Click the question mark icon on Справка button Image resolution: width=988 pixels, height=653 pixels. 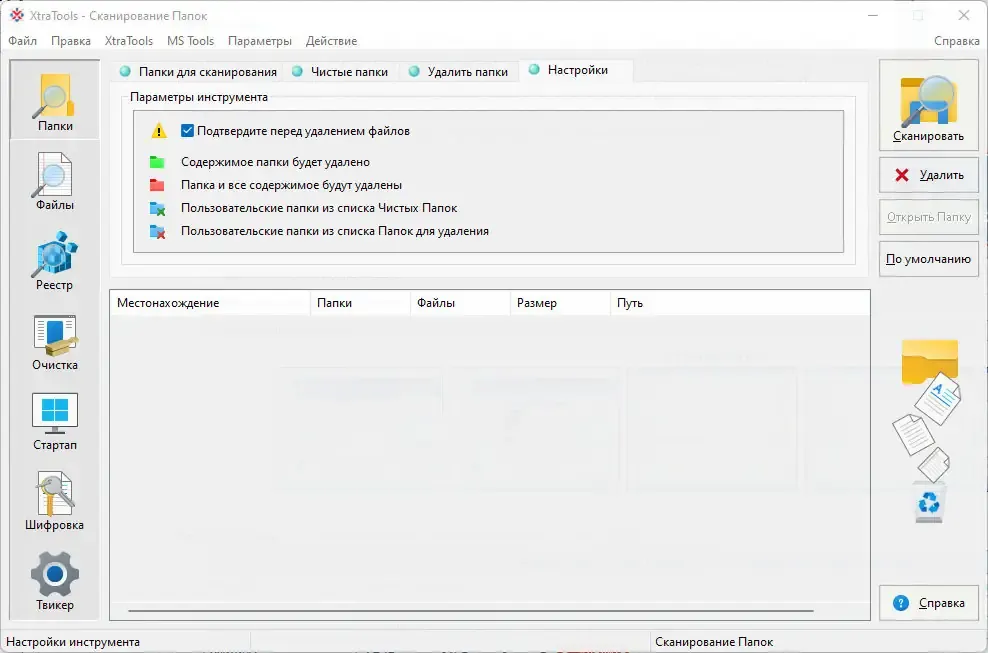point(901,603)
